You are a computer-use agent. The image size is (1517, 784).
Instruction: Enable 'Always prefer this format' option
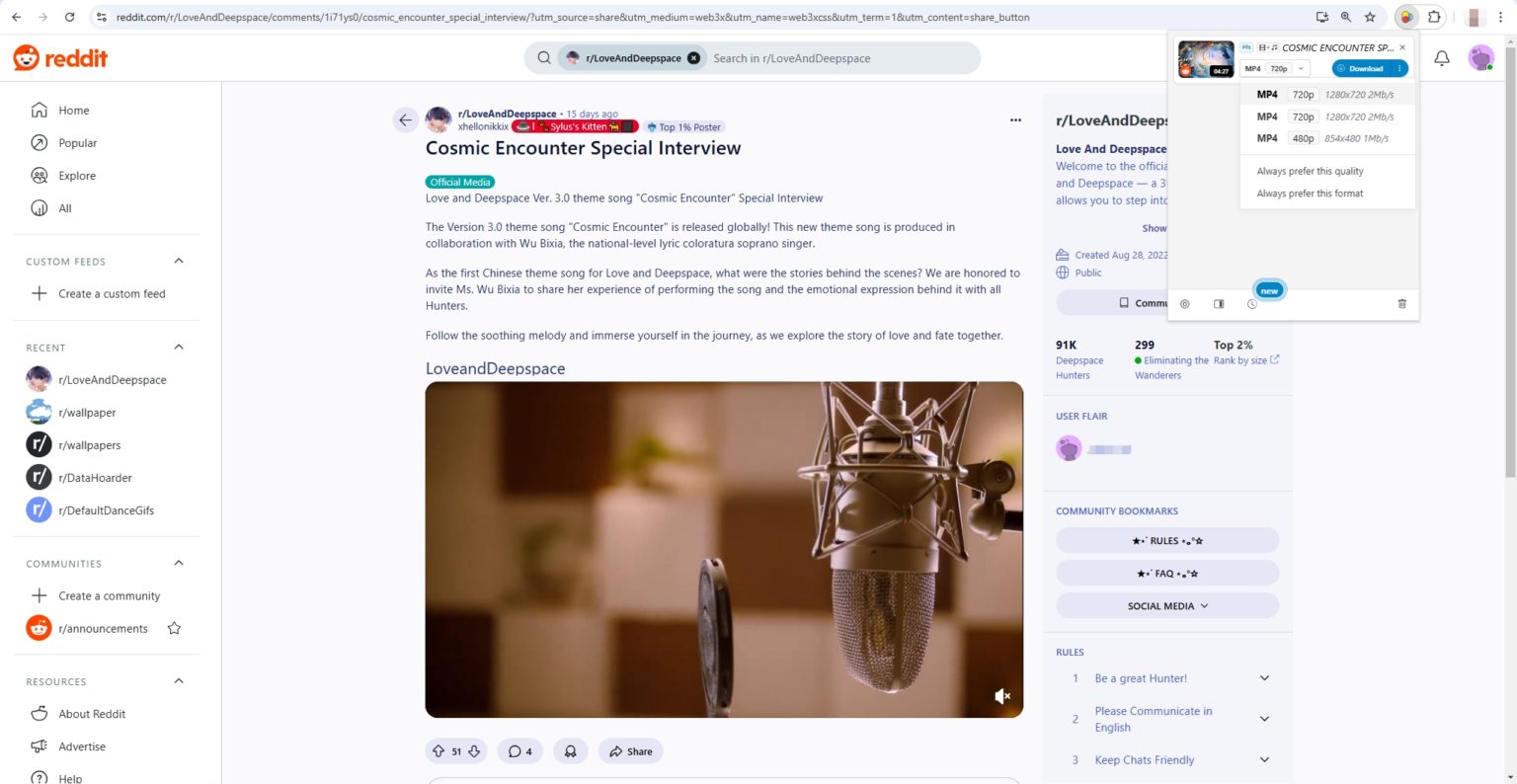(x=1310, y=193)
